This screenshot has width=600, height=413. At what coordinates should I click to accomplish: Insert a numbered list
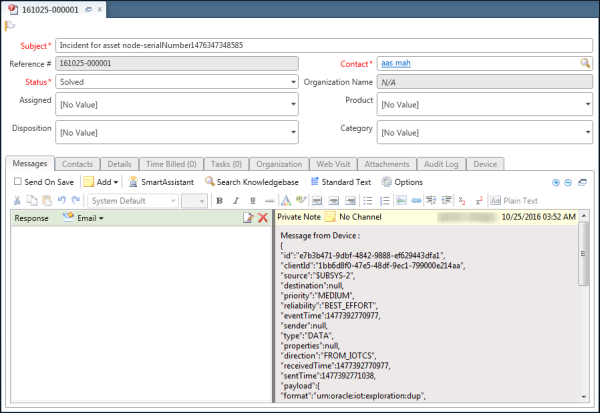pyautogui.click(x=384, y=201)
